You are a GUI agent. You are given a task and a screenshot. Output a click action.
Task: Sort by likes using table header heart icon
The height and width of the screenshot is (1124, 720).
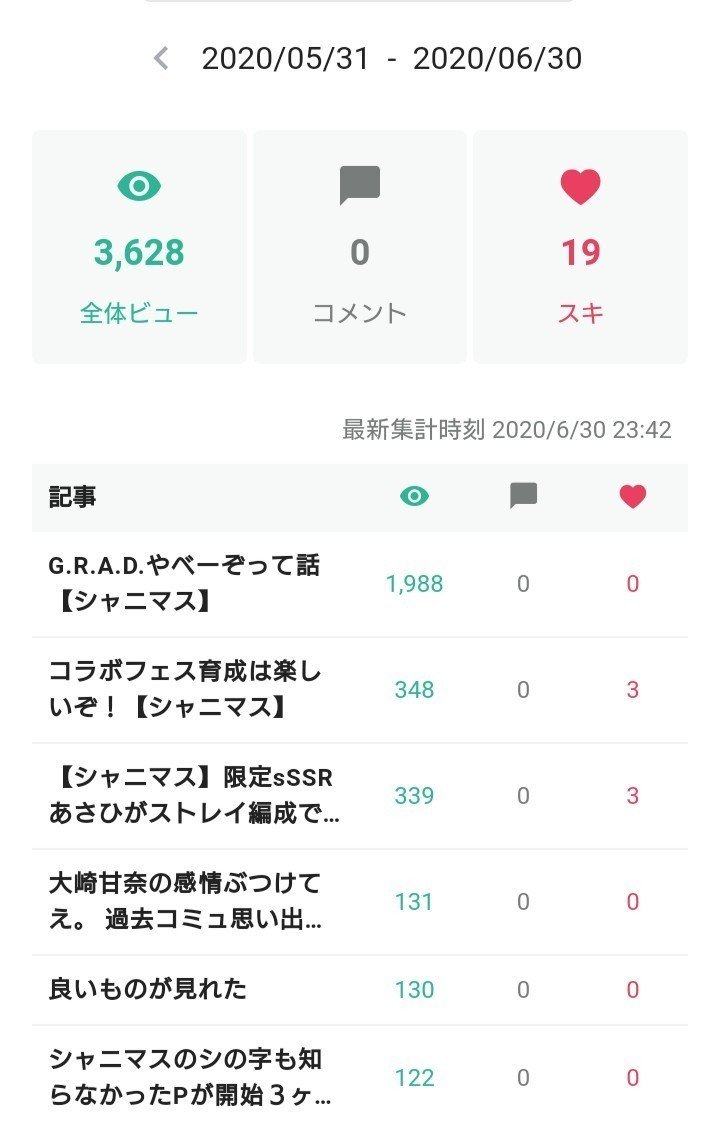pos(632,496)
